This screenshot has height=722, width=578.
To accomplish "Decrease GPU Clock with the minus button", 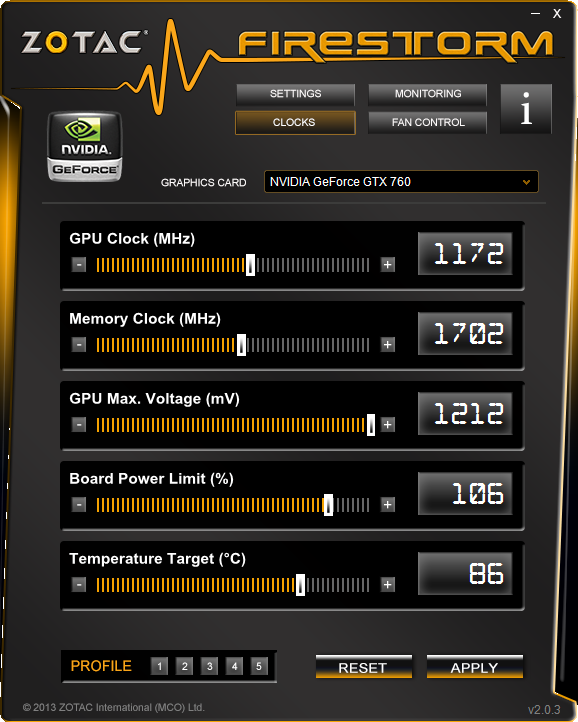I will pyautogui.click(x=79, y=264).
